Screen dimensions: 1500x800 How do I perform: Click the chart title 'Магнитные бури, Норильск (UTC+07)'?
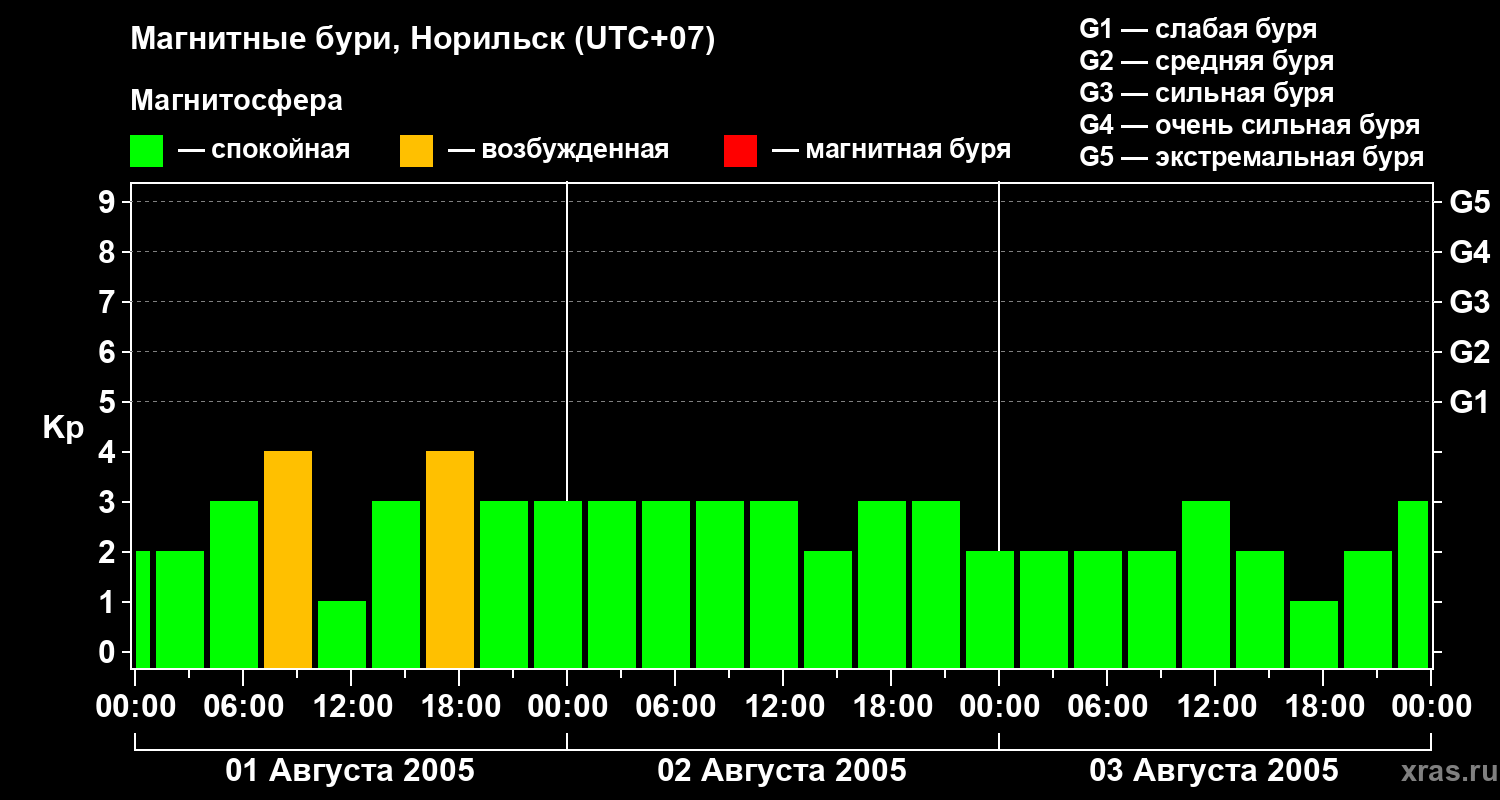coord(423,40)
